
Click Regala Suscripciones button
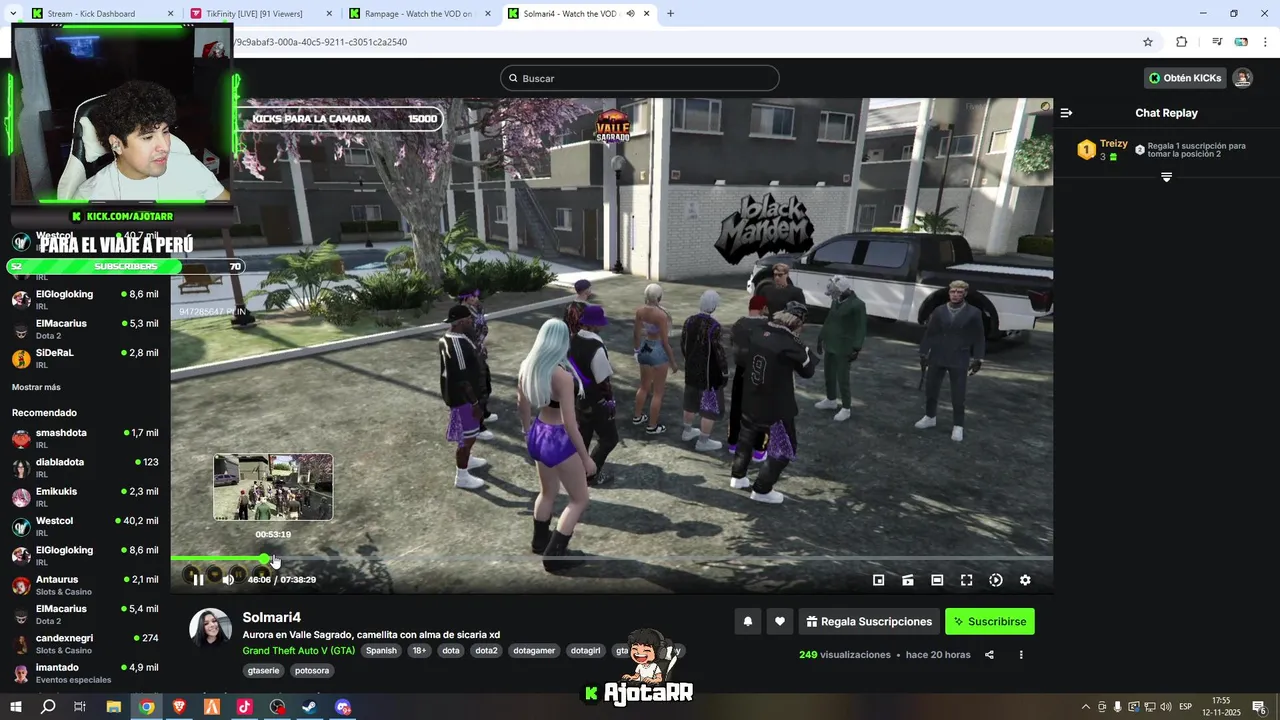(869, 621)
